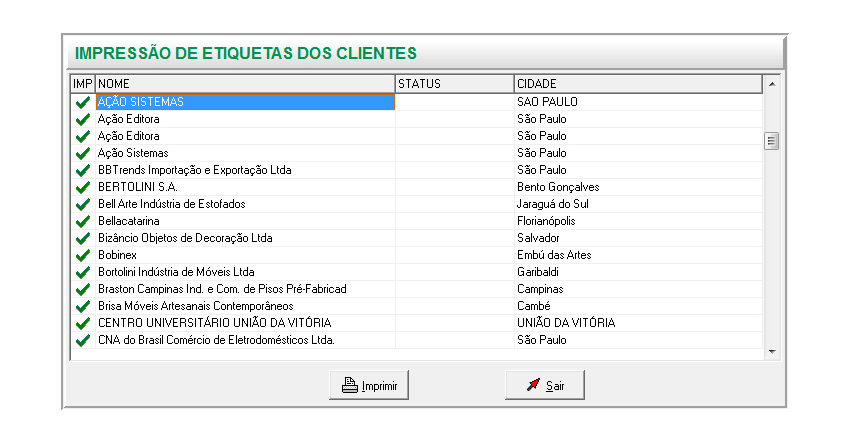This screenshot has width=850, height=441.
Task: Uncheck the BERTOLINI S.A. print mark
Action: tap(83, 187)
